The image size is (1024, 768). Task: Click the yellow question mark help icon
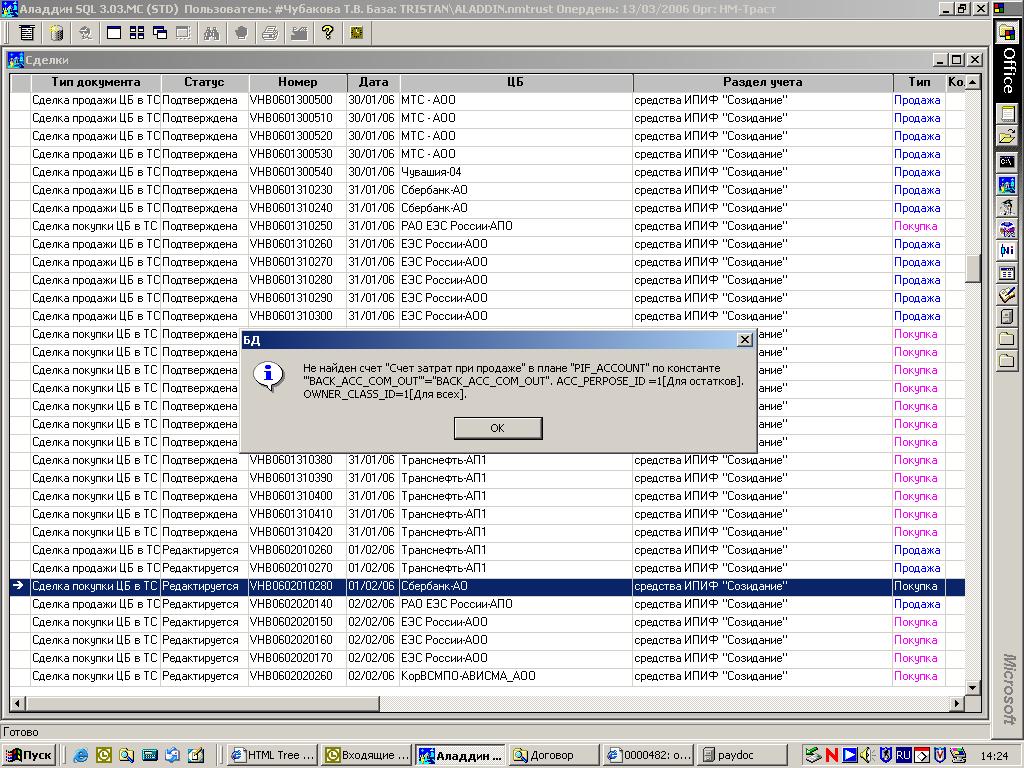[x=327, y=32]
